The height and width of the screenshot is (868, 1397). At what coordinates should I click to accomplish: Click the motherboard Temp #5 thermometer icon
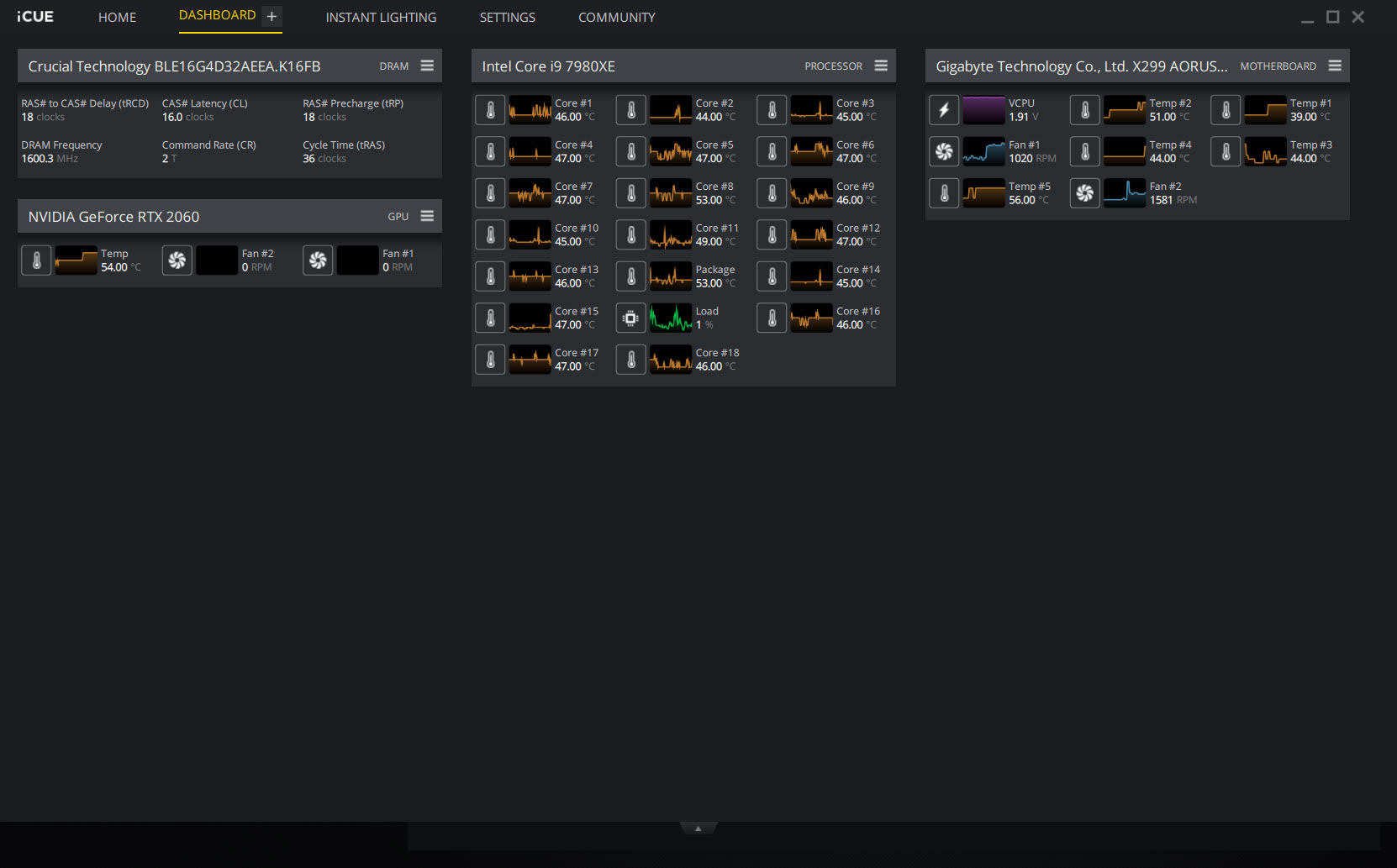[x=944, y=193]
